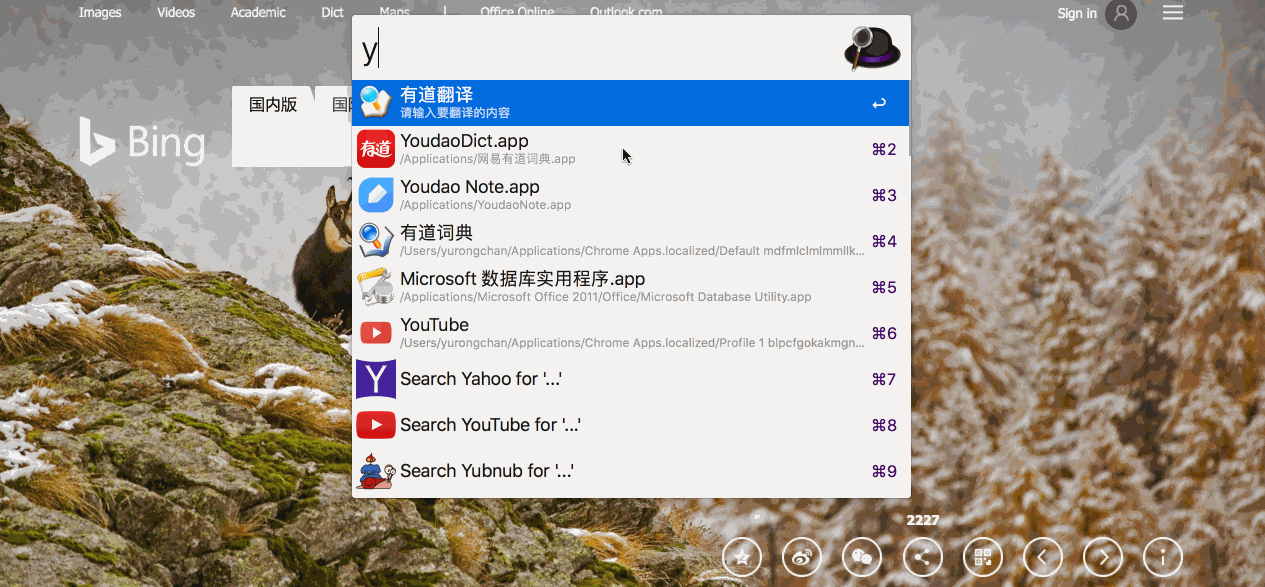1265x587 pixels.
Task: Open Outlook.com link on Bing
Action: 626,12
